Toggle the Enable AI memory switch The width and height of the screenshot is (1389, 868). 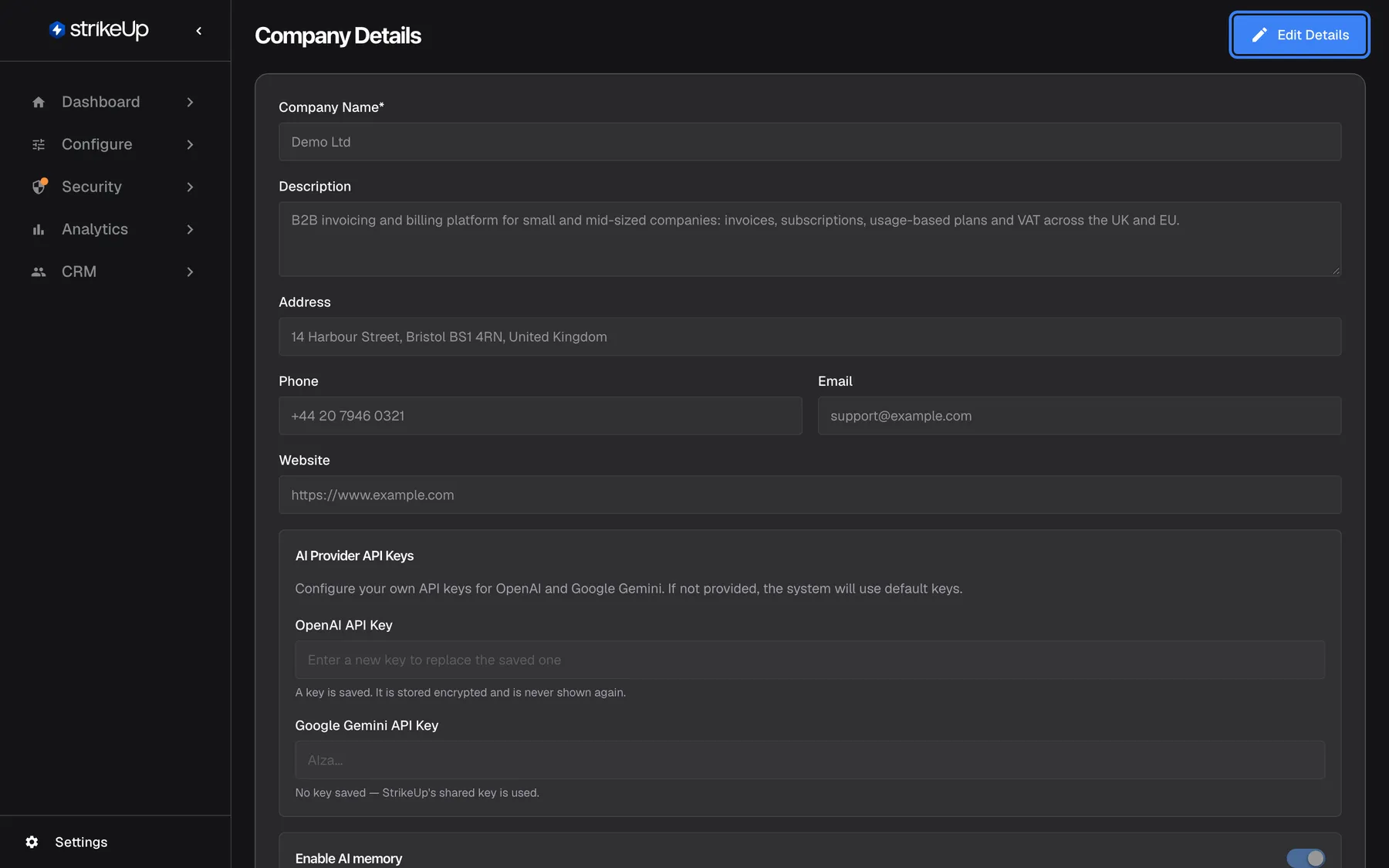(x=1306, y=858)
